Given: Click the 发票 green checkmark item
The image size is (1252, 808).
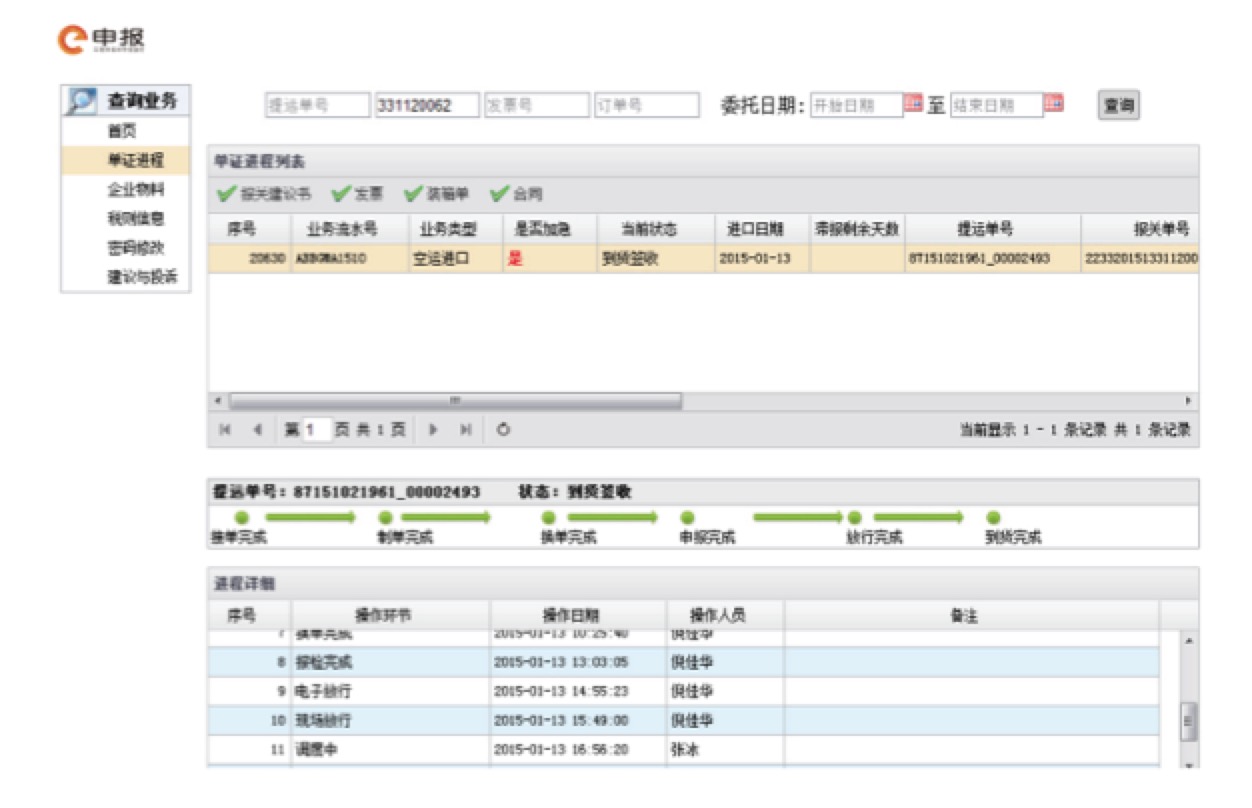Looking at the screenshot, I should click(358, 194).
